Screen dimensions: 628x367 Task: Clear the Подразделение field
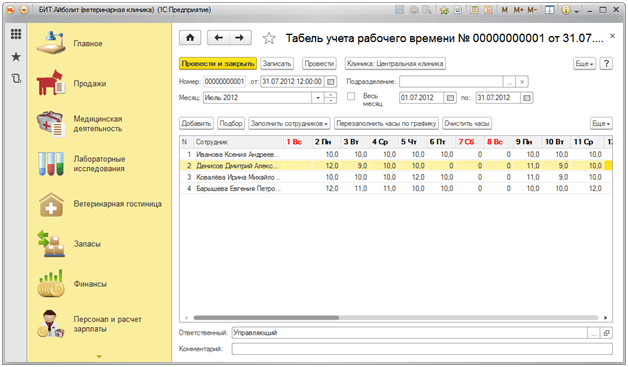pos(522,82)
